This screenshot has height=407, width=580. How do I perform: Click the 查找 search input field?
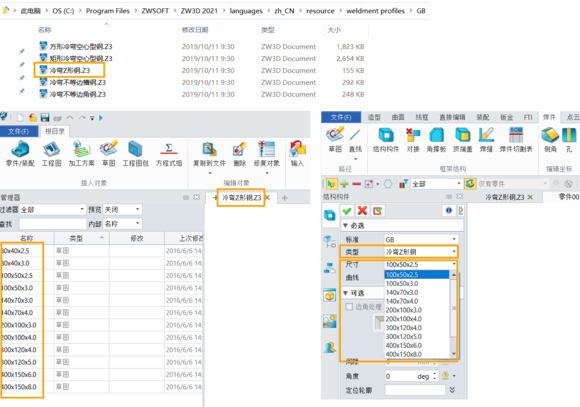click(x=53, y=224)
